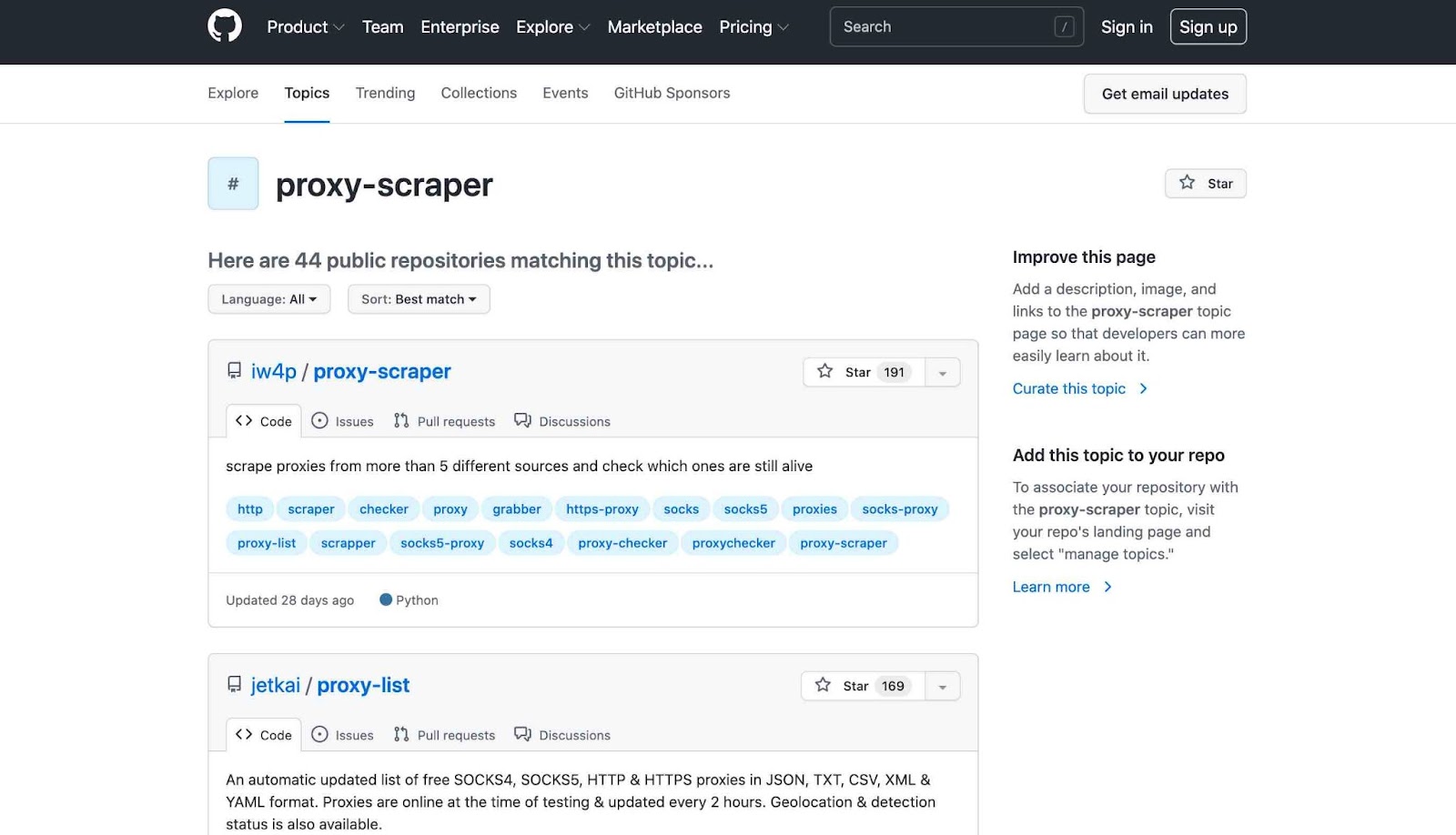Click the 169 star count badge
Viewport: 1456px width, 835px height.
(x=893, y=686)
